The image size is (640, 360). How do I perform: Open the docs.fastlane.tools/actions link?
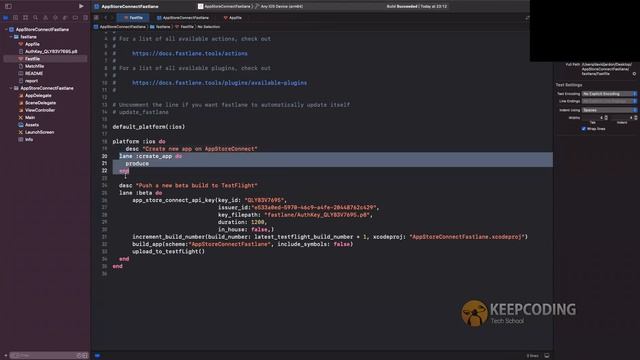click(x=190, y=53)
